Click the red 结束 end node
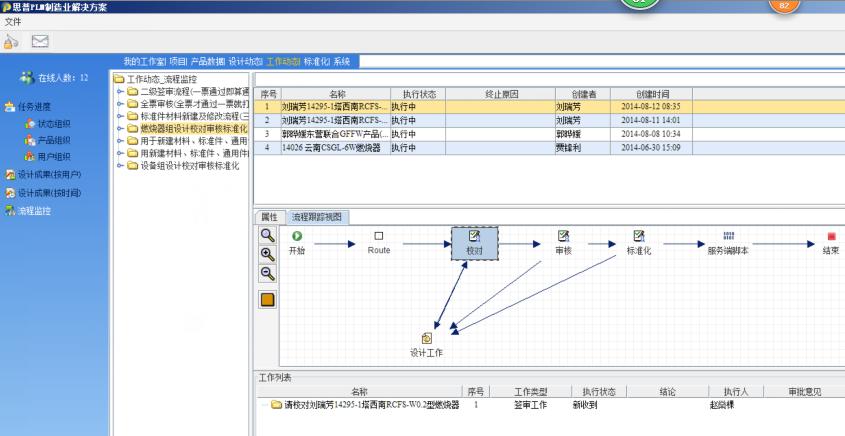845x436 pixels. pos(831,236)
